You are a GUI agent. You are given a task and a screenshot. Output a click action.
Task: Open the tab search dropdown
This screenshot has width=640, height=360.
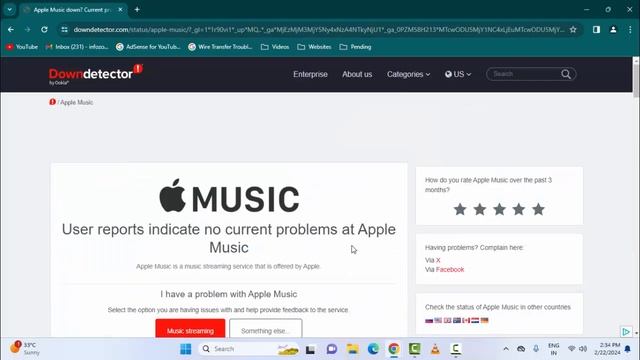(9, 9)
